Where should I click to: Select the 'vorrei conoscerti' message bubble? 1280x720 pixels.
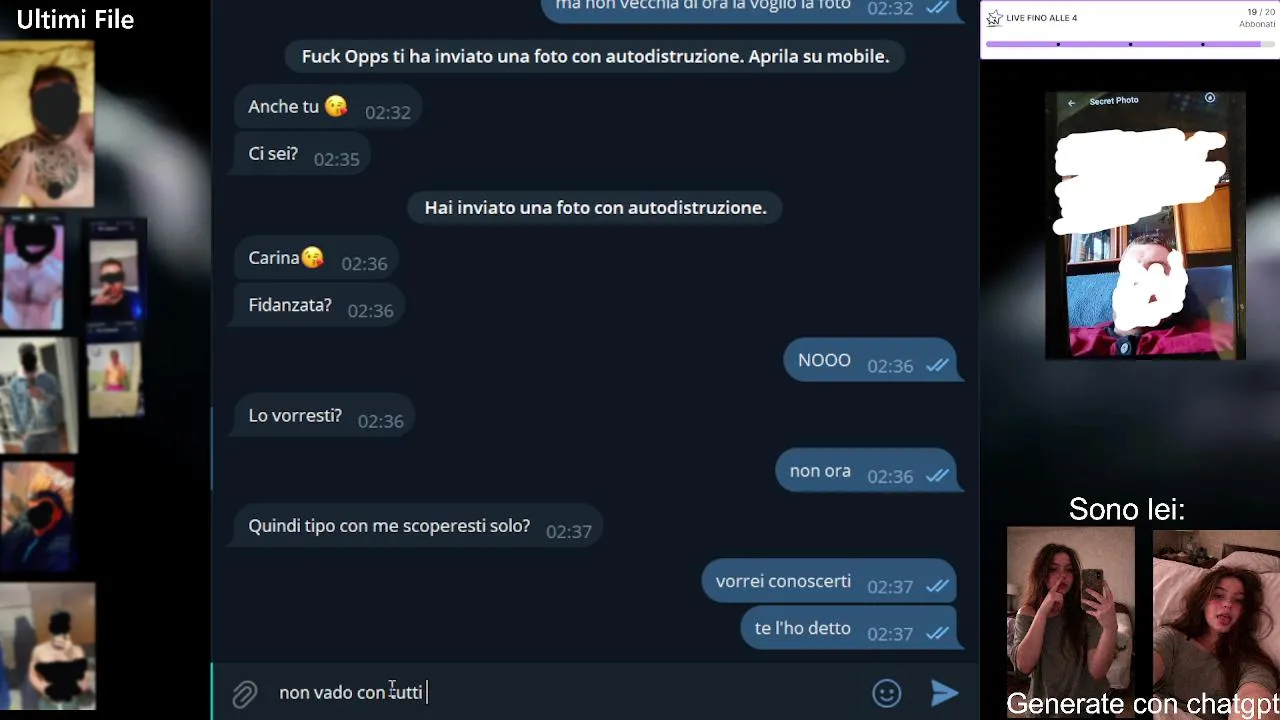(829, 582)
